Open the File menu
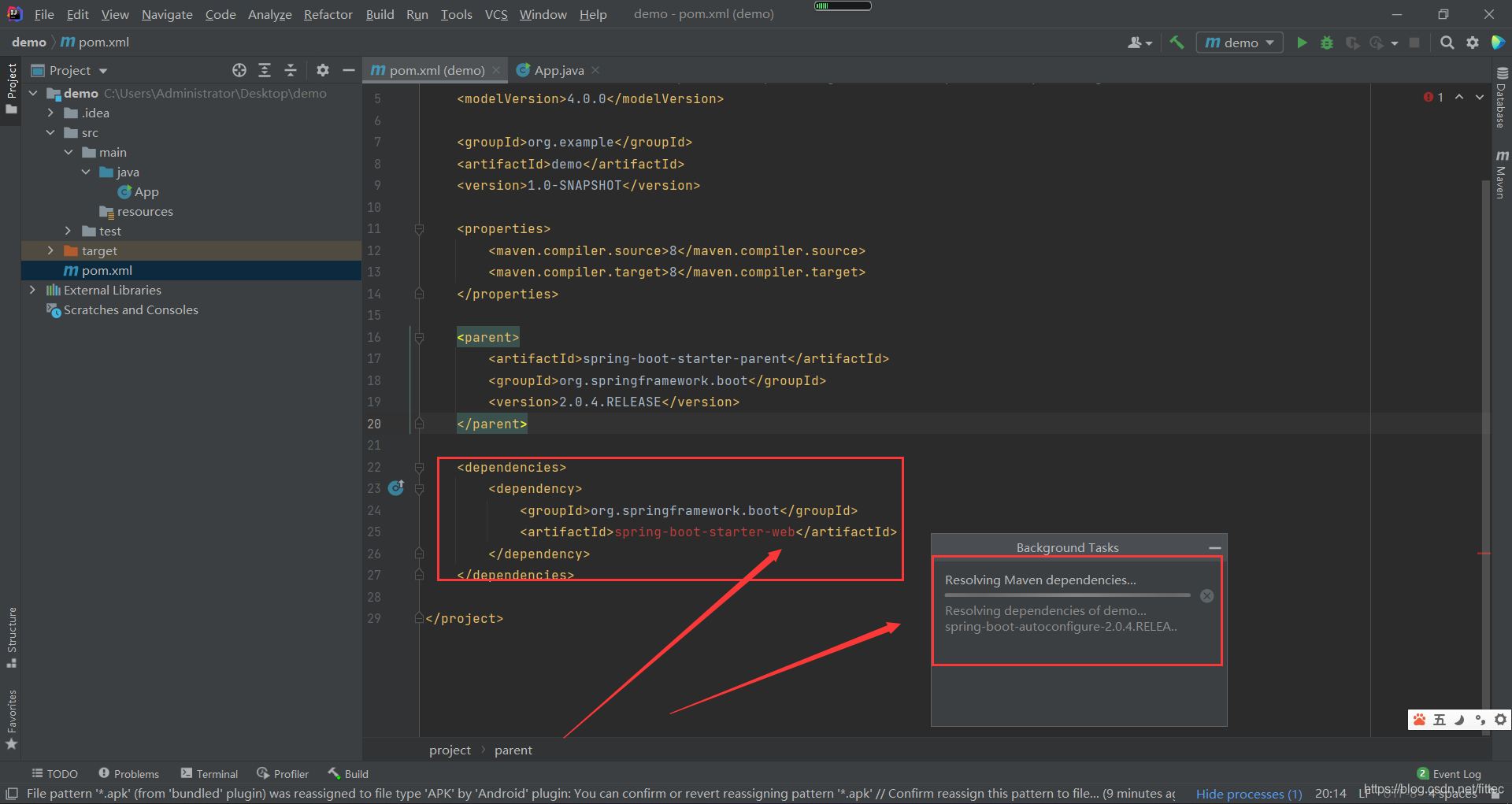The image size is (1512, 804). 44,14
